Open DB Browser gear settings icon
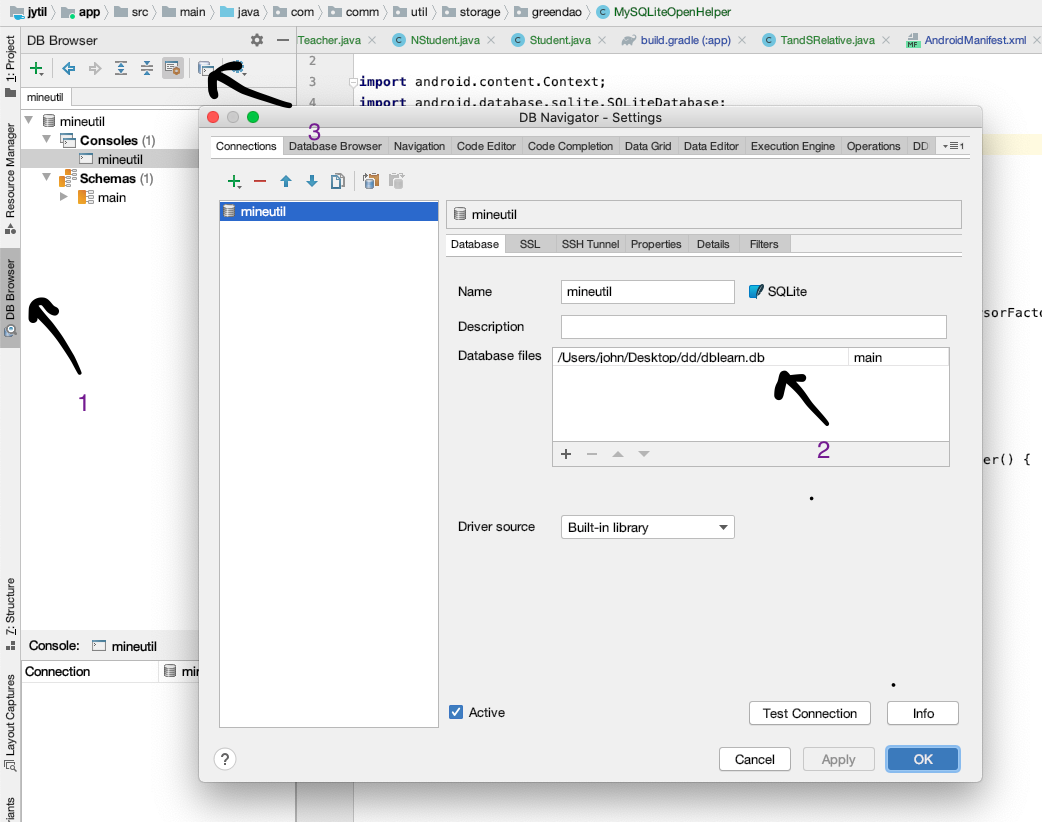Viewport: 1042px width, 822px height. 257,40
